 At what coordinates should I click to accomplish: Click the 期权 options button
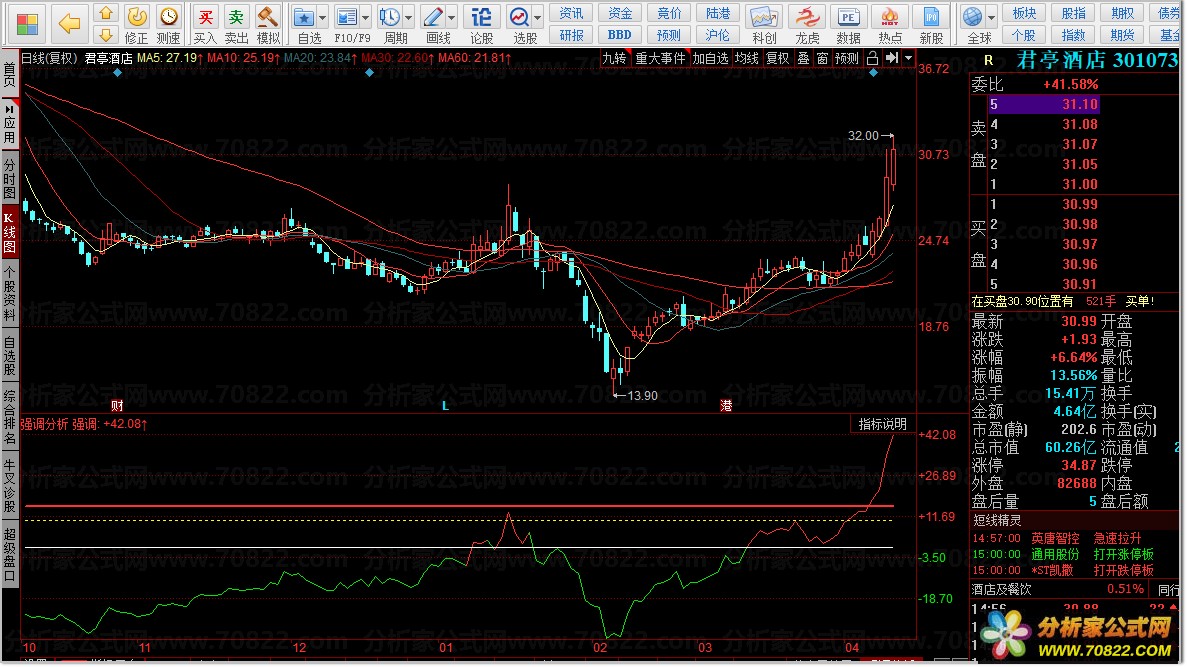pos(1122,13)
